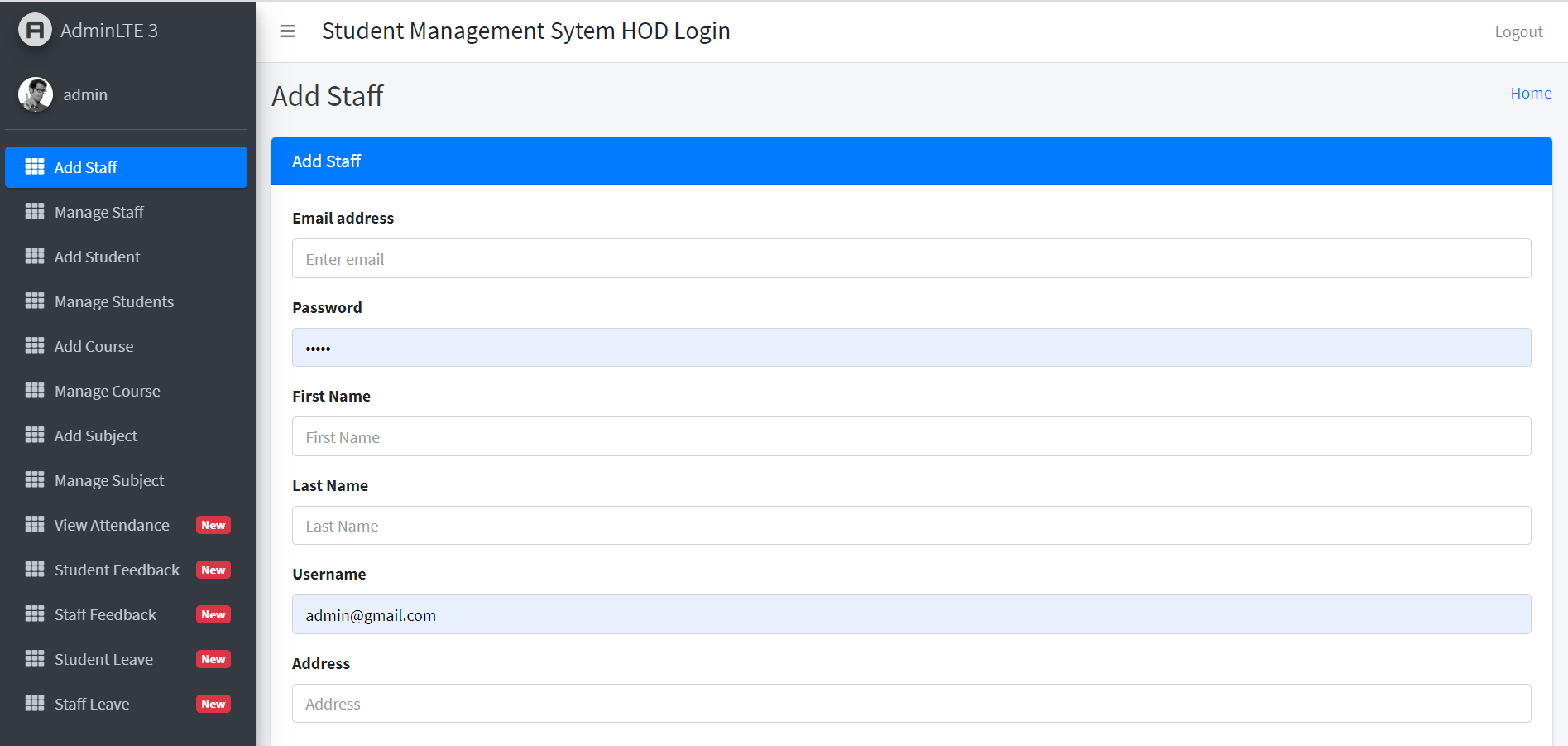The width and height of the screenshot is (1568, 746).
Task: Click the grid icon beside Student Leave
Action: point(35,659)
